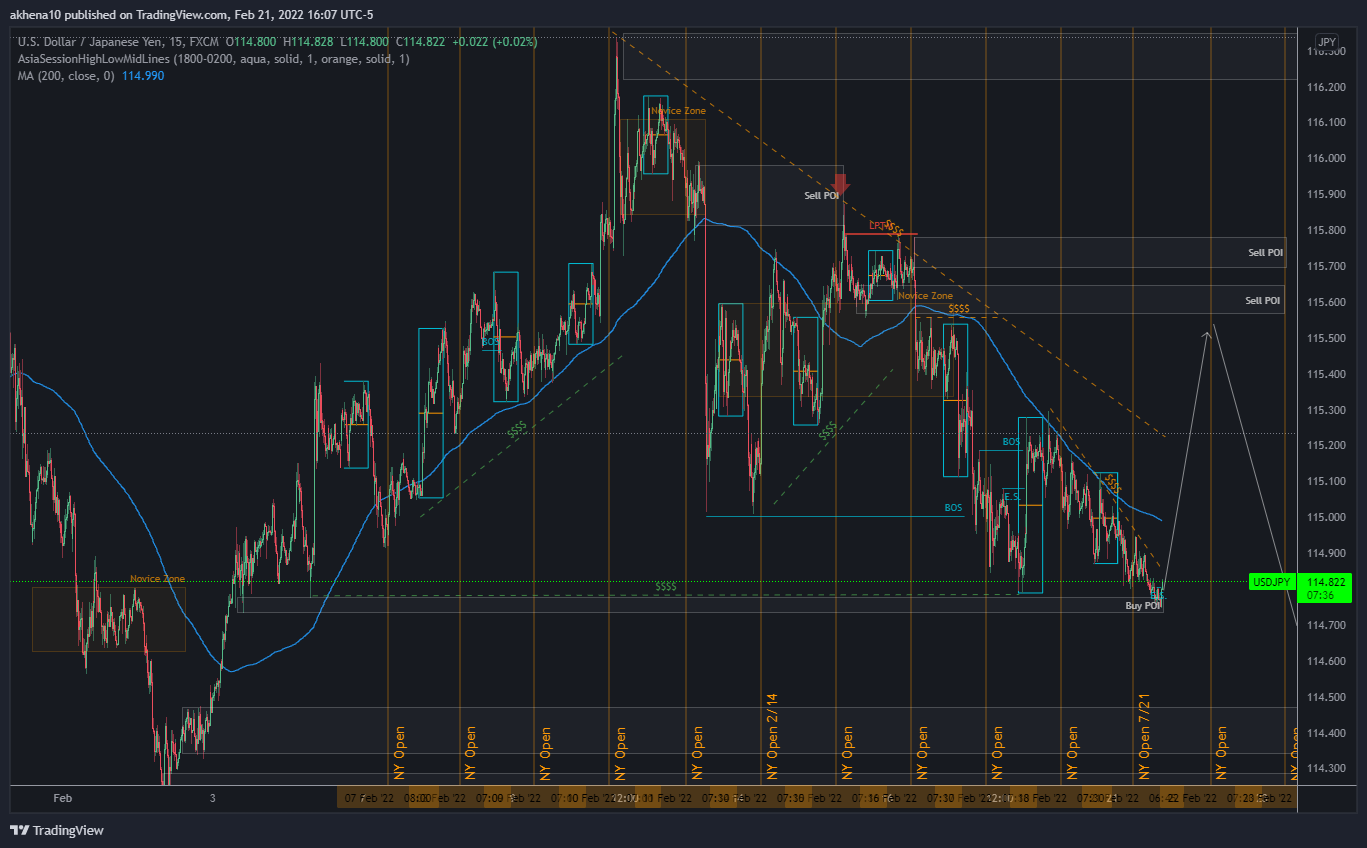Click the 114.300 price axis label

click(1325, 769)
